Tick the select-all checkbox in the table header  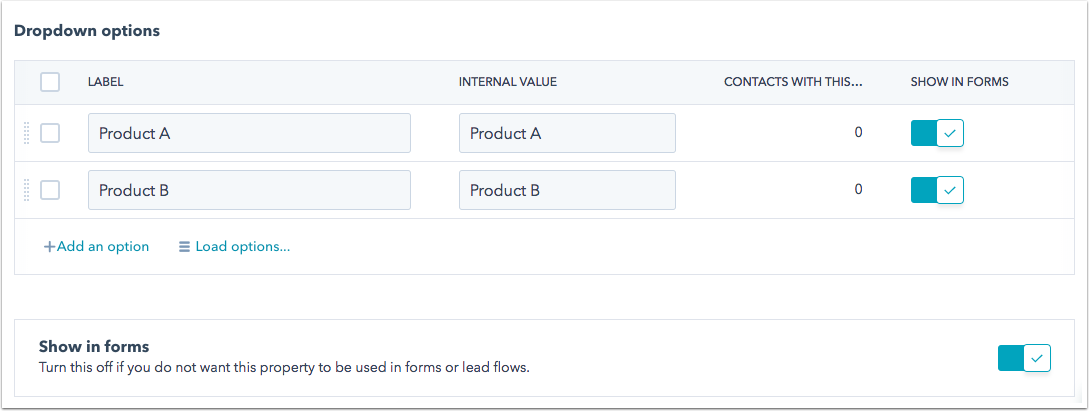[50, 82]
